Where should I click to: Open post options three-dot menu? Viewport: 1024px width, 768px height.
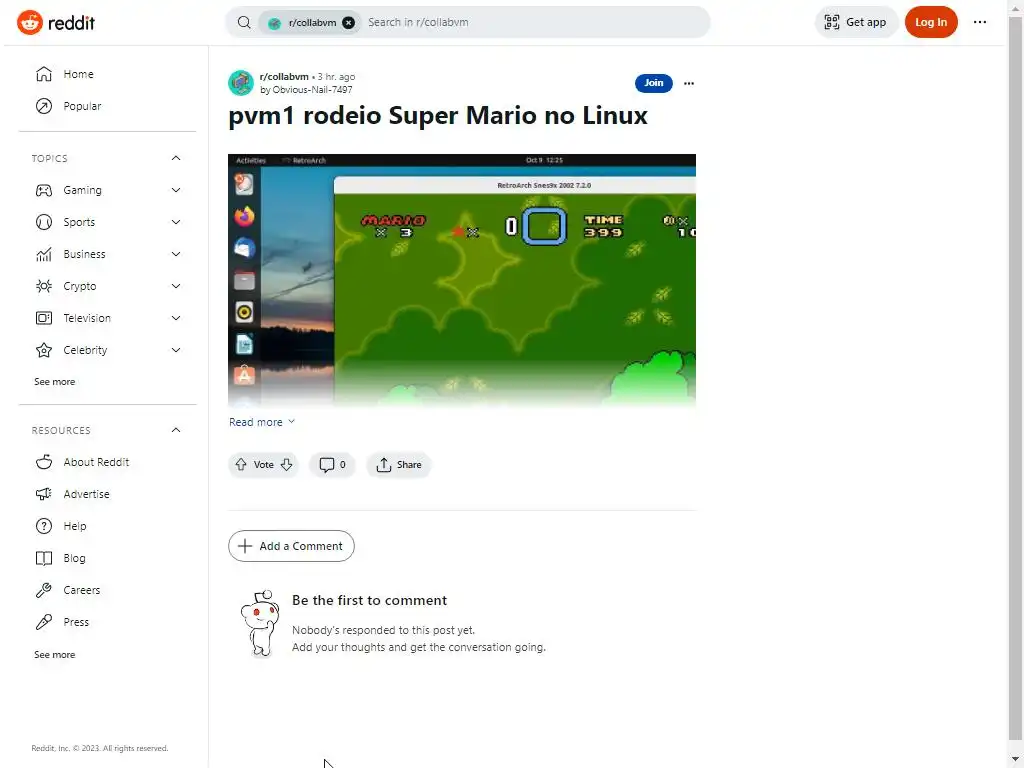click(x=688, y=83)
